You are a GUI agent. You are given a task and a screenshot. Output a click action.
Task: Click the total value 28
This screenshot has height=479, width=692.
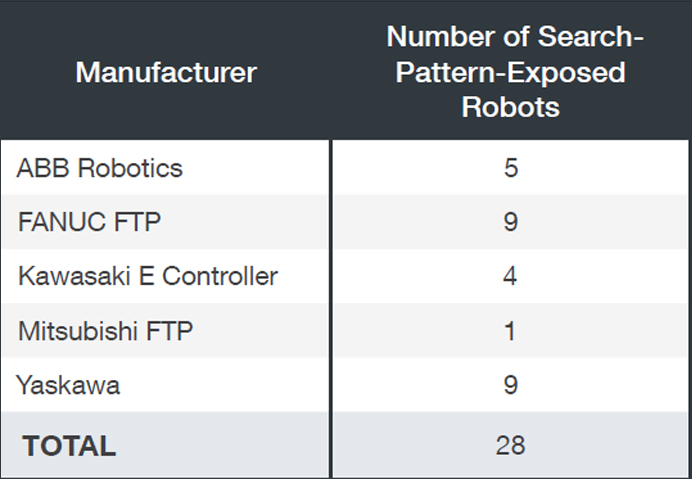coord(510,446)
